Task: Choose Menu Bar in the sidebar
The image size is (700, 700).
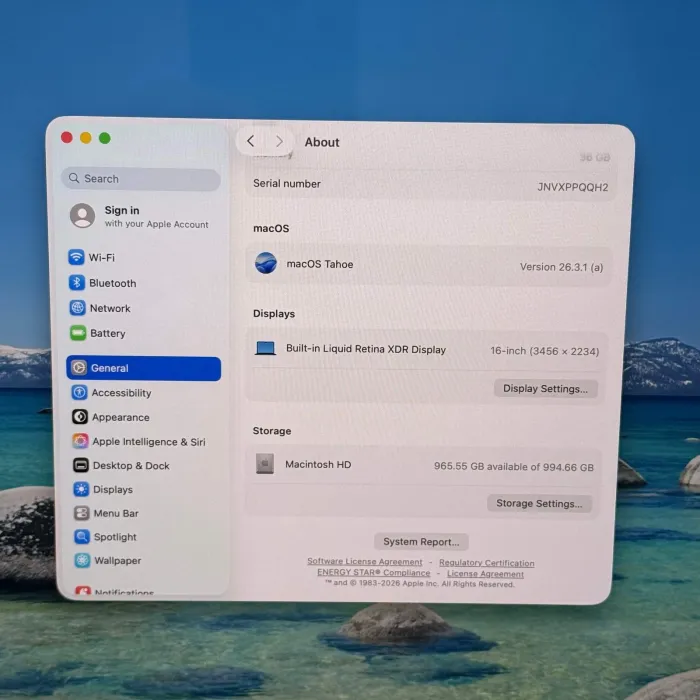Action: [116, 514]
